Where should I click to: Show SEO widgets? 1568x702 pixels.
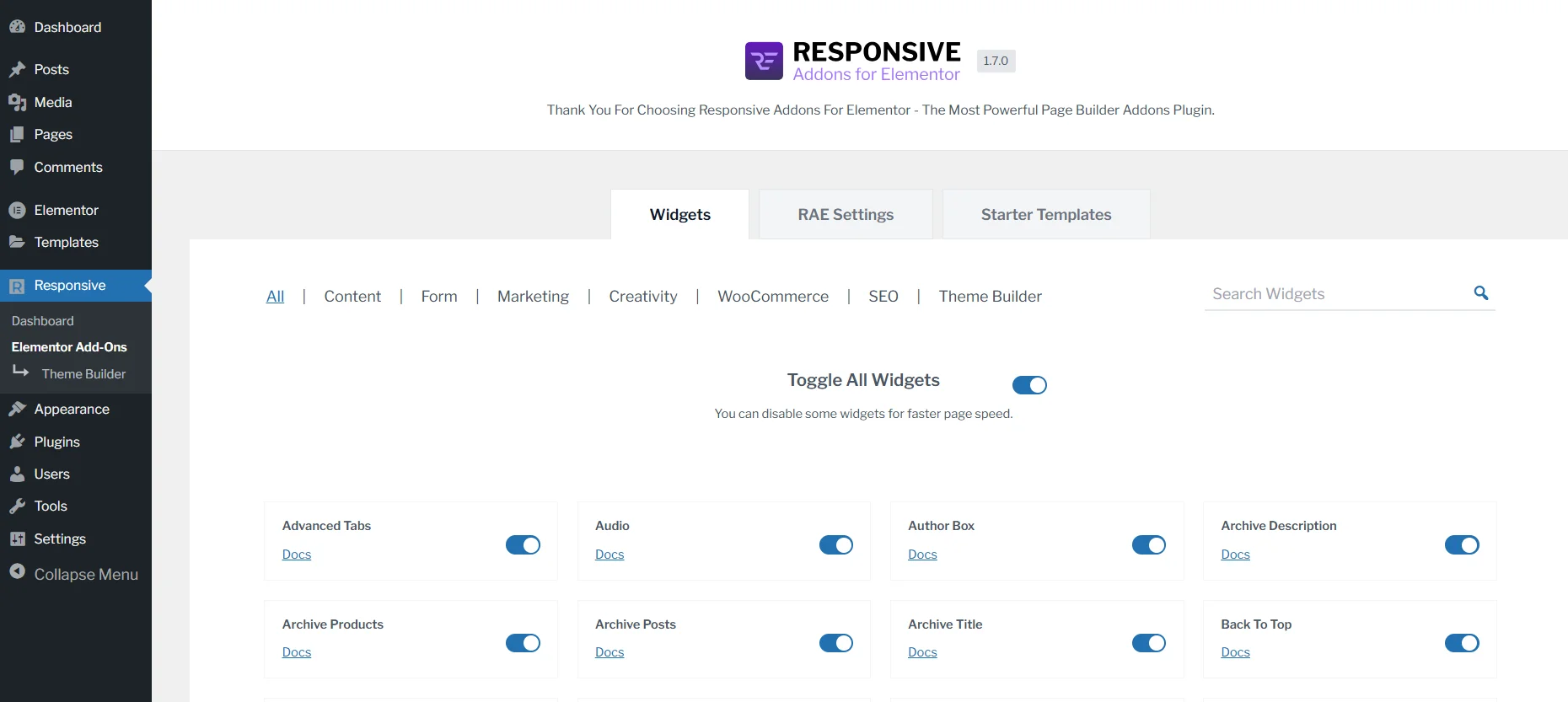point(883,296)
